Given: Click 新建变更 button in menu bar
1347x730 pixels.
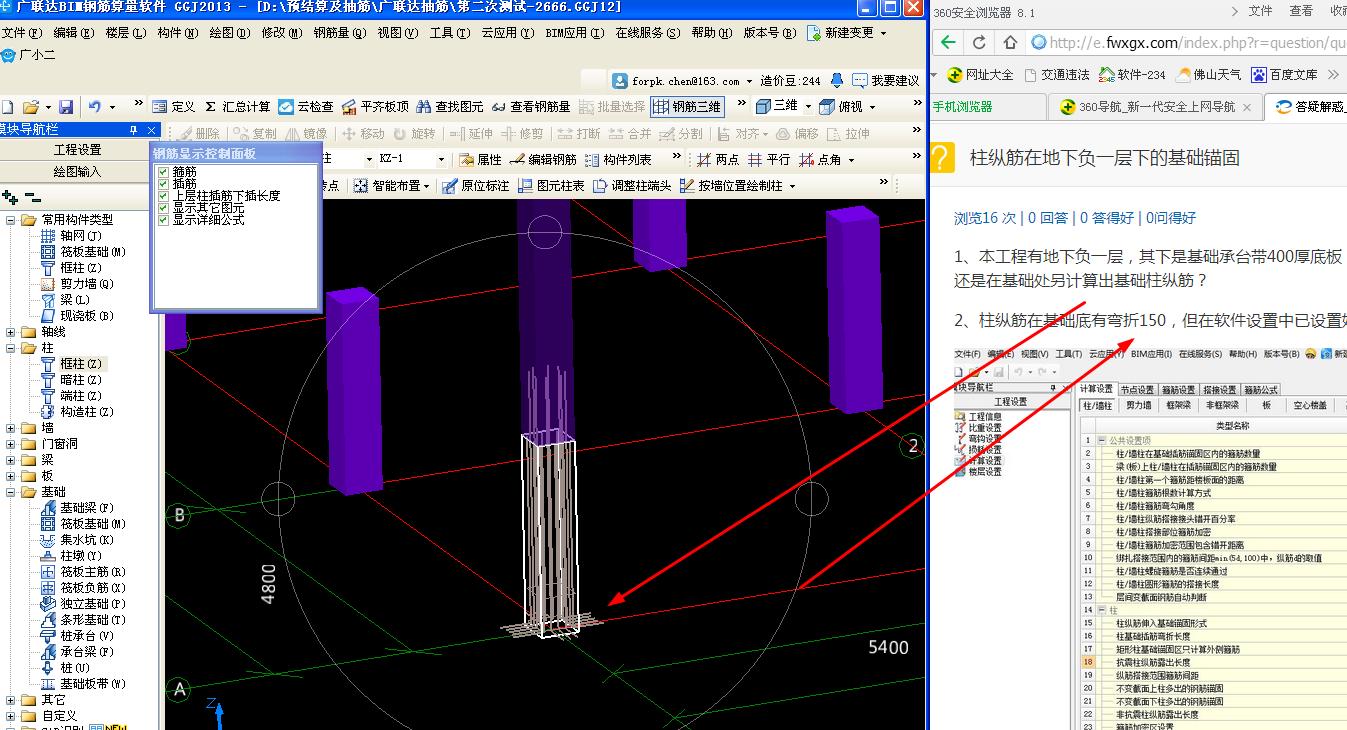Looking at the screenshot, I should click(849, 33).
